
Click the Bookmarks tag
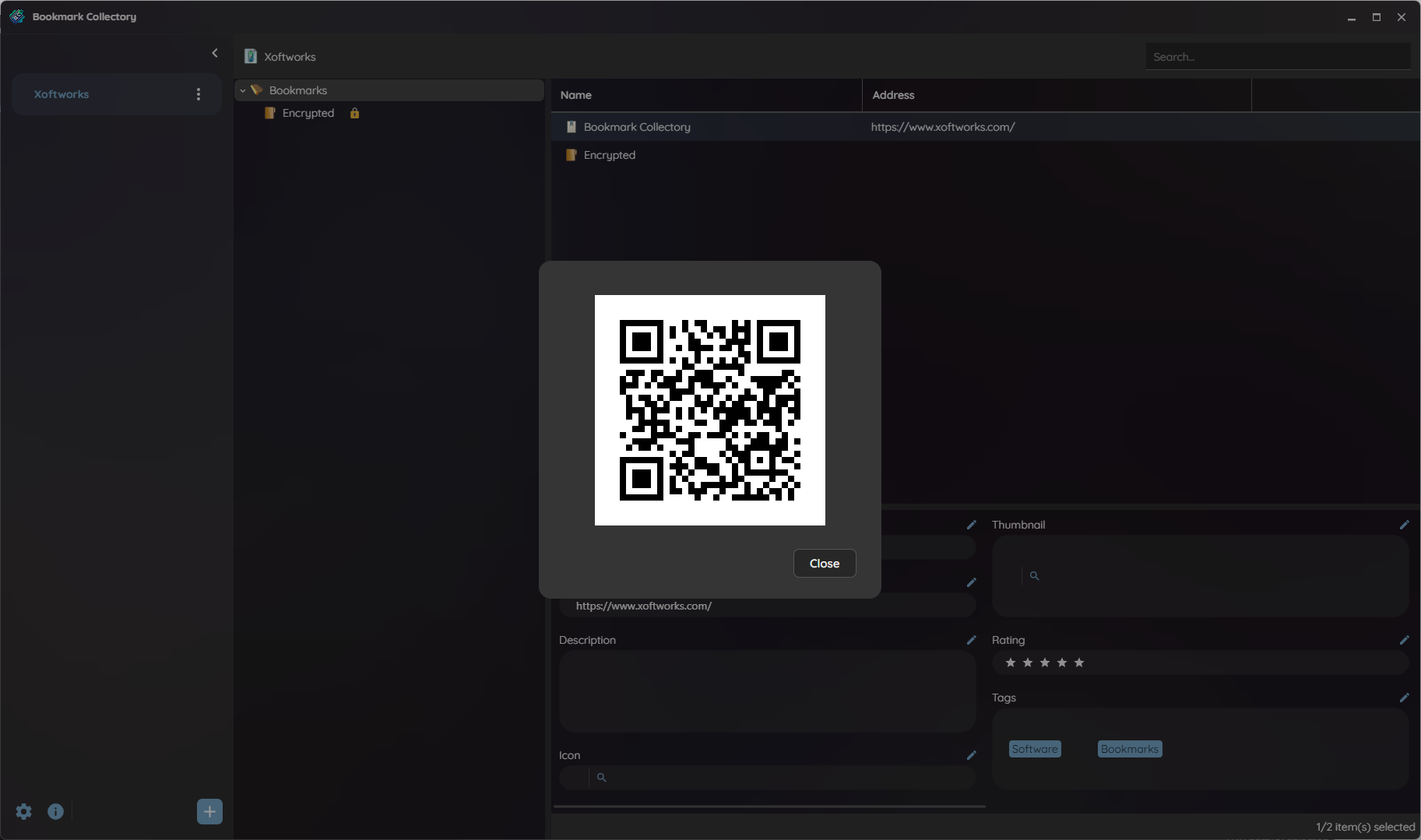pyautogui.click(x=1130, y=749)
